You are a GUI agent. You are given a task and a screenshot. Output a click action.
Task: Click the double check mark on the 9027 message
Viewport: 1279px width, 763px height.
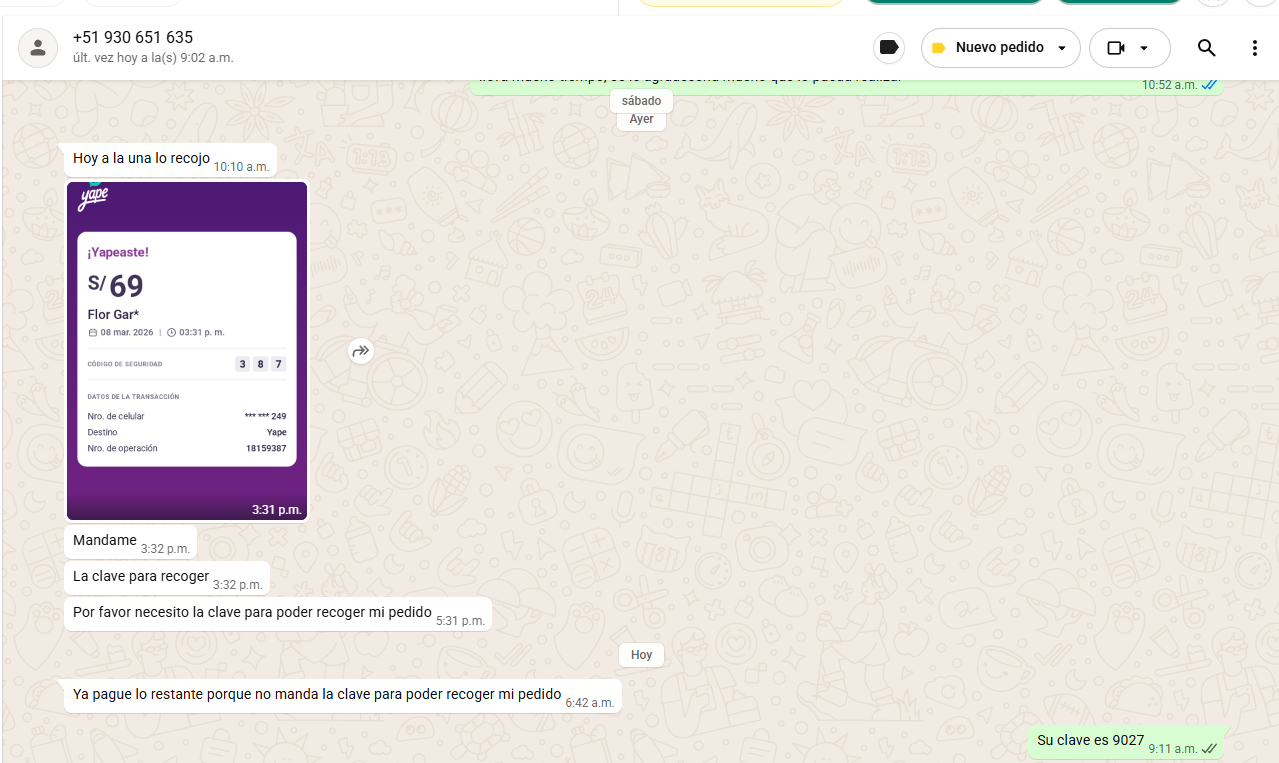tap(1209, 748)
